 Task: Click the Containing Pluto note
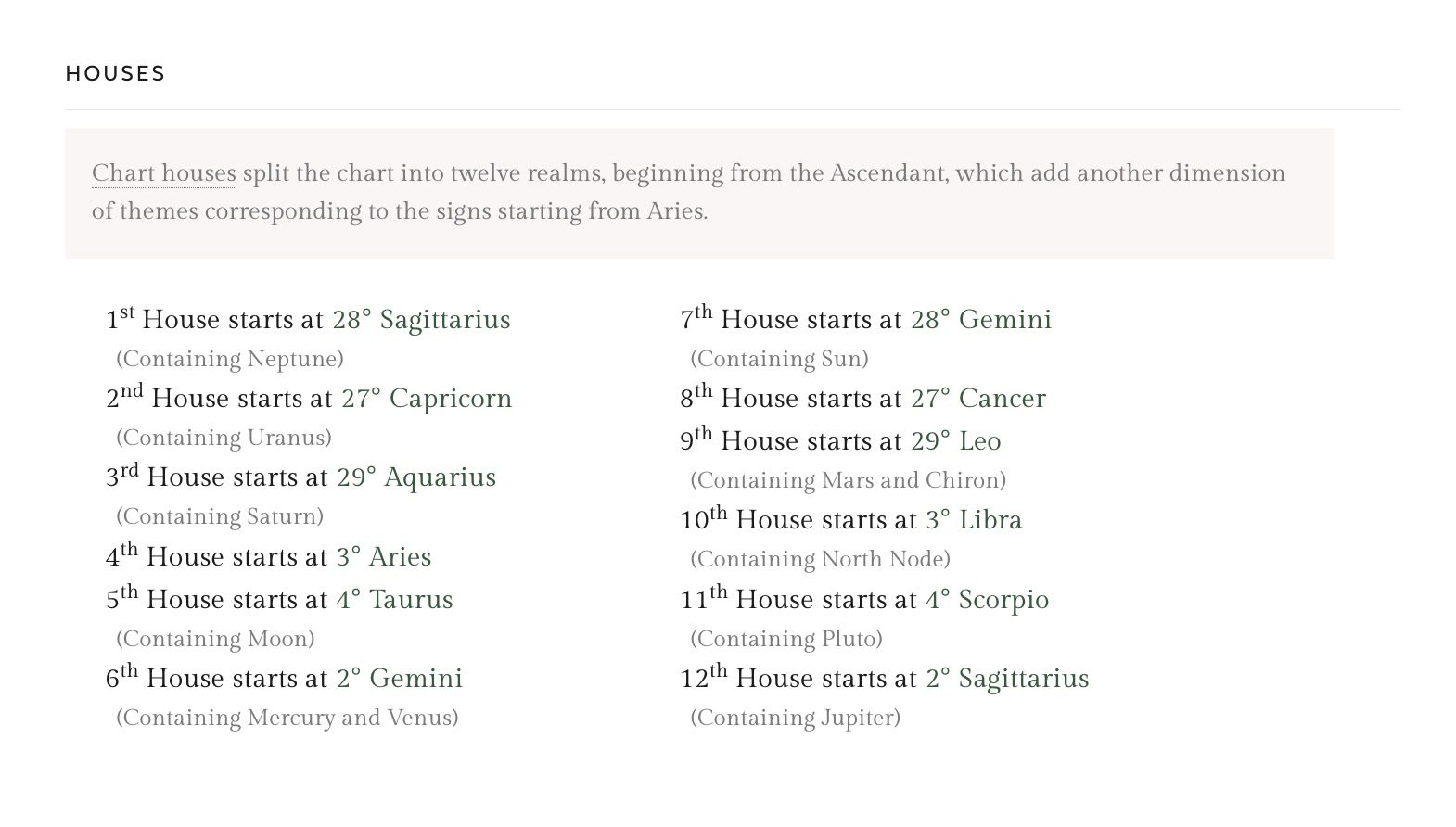click(786, 640)
